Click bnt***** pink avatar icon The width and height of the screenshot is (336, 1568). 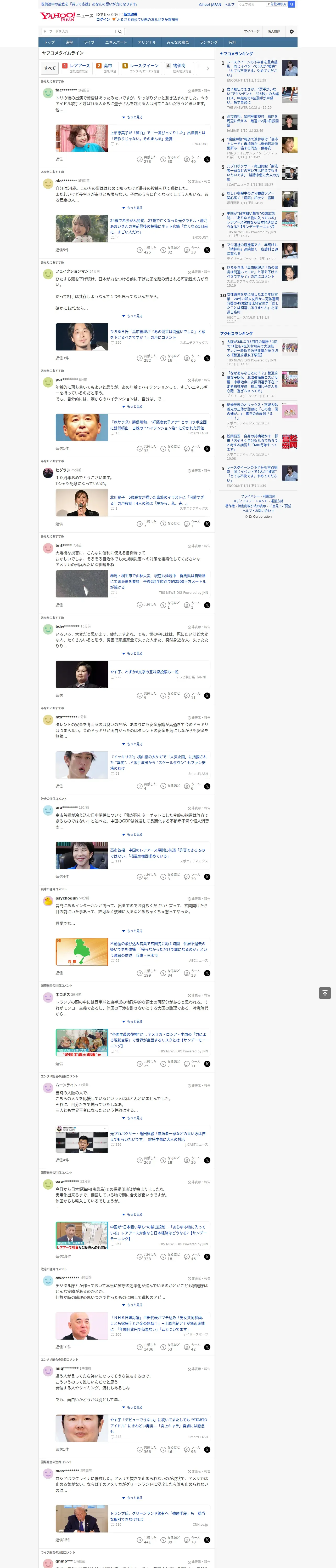(x=48, y=548)
